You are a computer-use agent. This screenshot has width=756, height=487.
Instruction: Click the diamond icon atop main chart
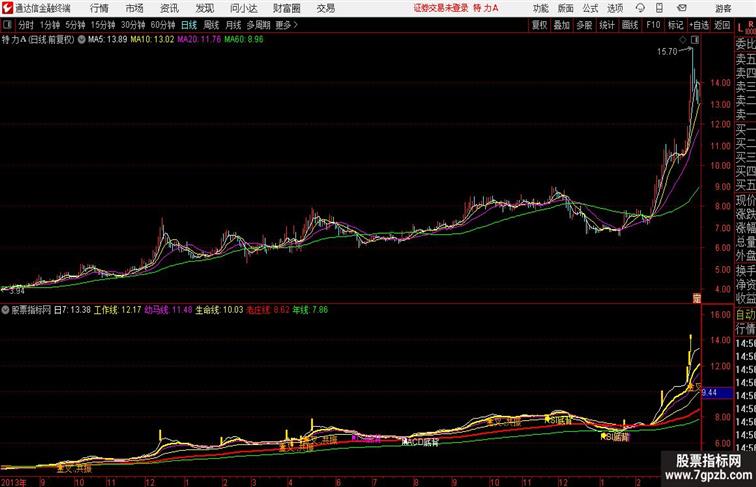click(683, 40)
